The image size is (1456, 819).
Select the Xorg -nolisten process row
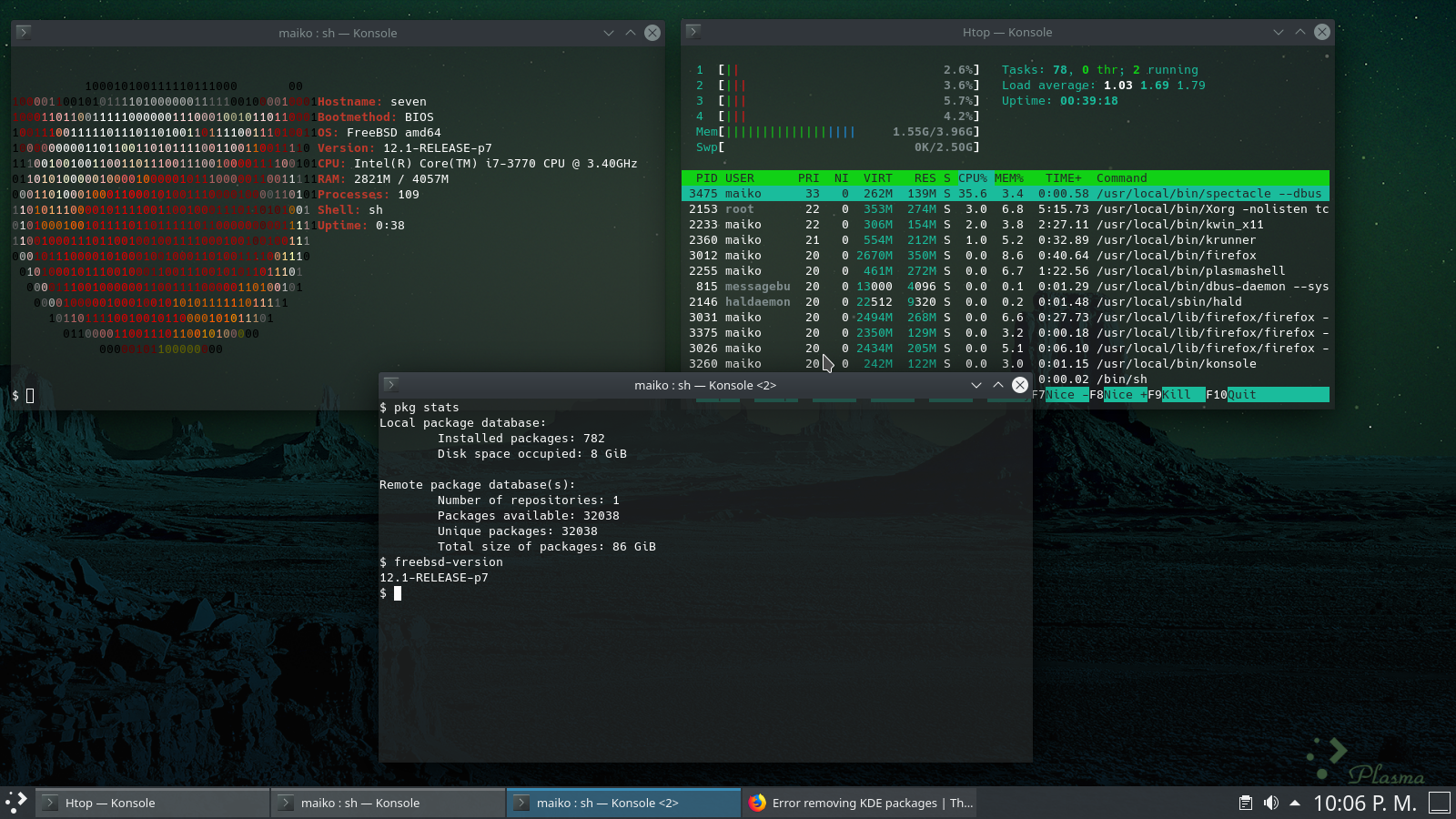(1006, 209)
